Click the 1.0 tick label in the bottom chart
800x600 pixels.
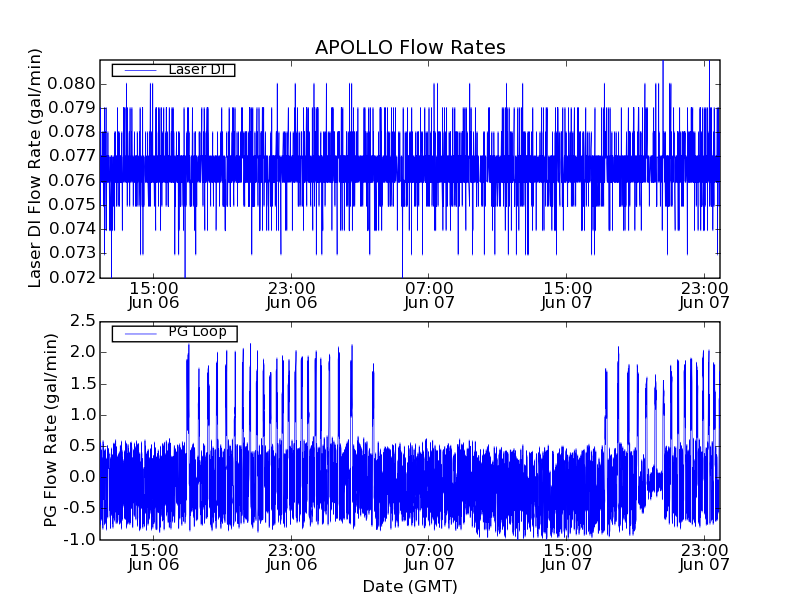click(x=83, y=415)
